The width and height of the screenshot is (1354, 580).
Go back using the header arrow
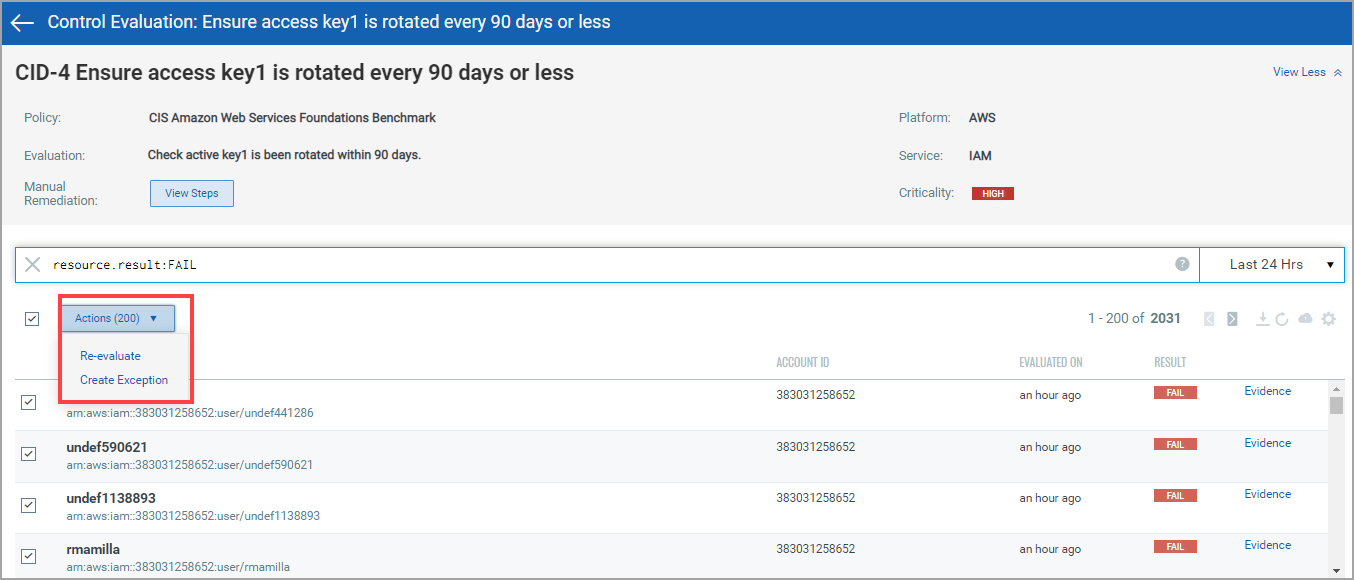pyautogui.click(x=22, y=22)
